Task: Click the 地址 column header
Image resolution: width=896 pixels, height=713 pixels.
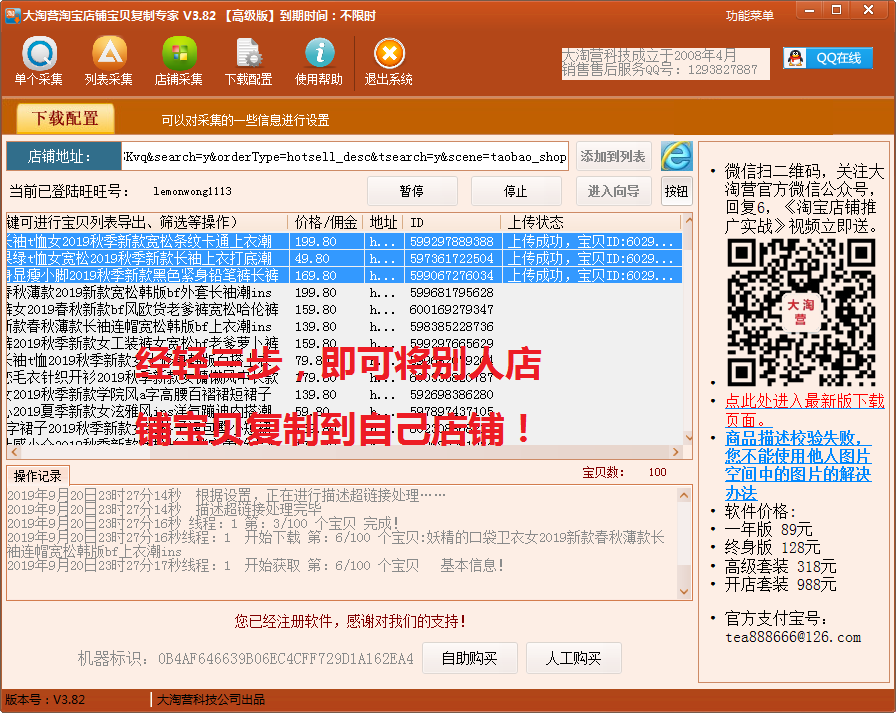Action: click(383, 222)
